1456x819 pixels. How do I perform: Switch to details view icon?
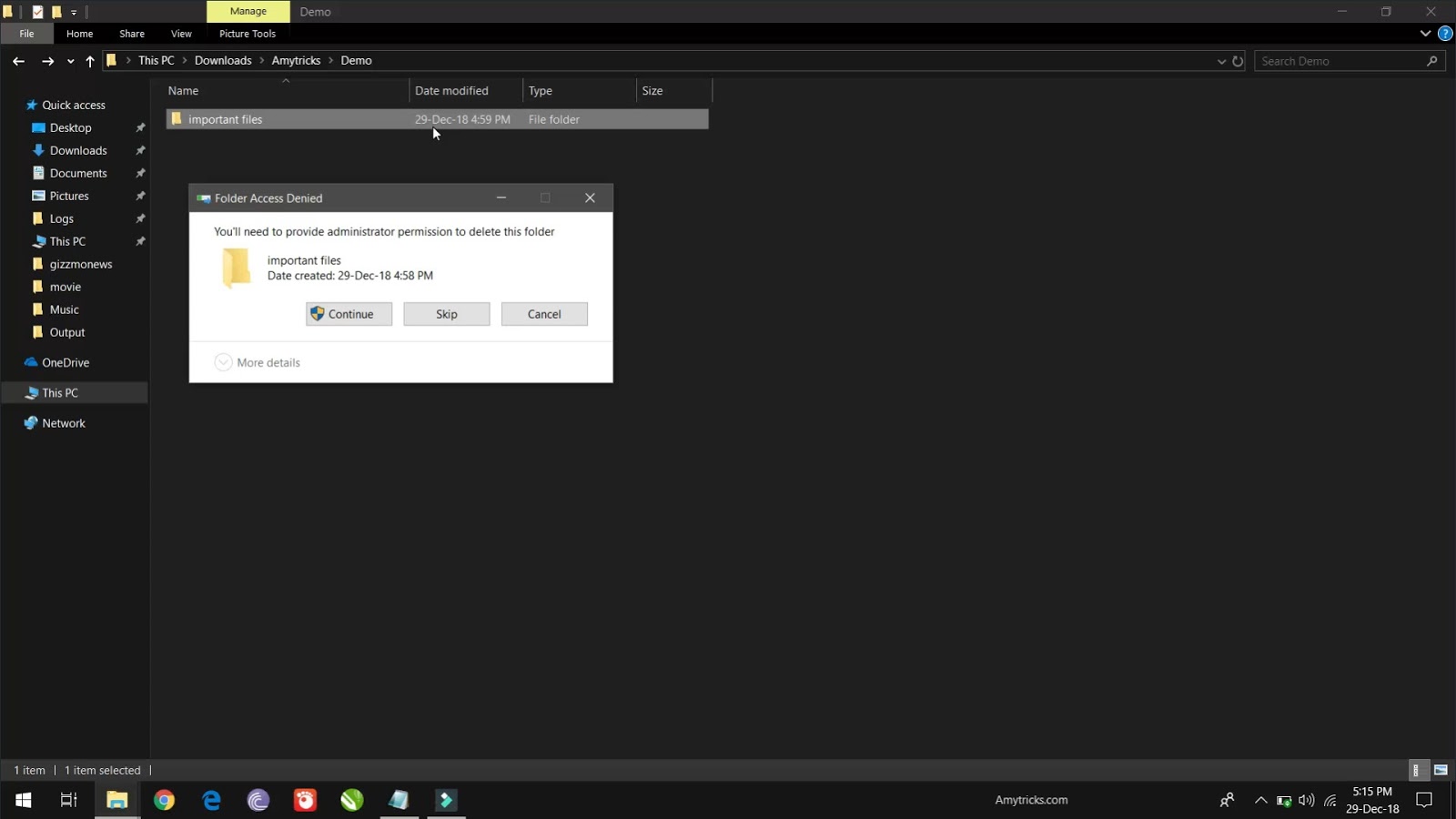tap(1416, 770)
